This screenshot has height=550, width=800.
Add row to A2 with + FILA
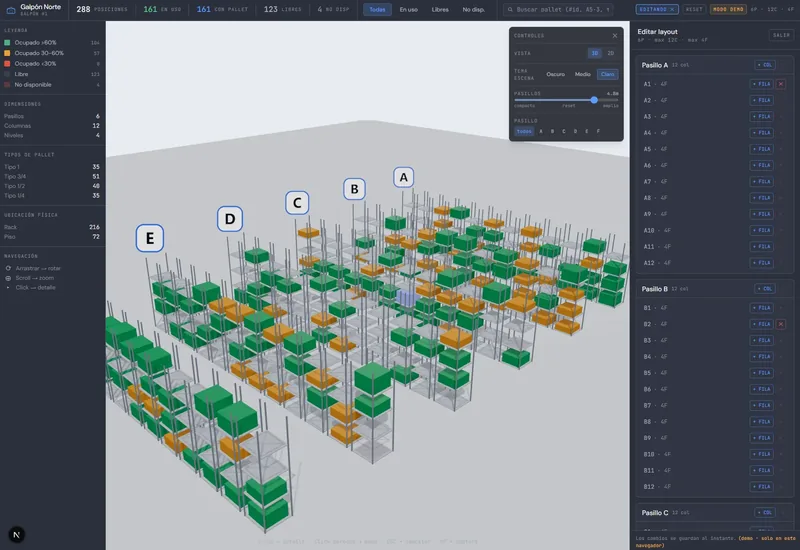coord(762,101)
